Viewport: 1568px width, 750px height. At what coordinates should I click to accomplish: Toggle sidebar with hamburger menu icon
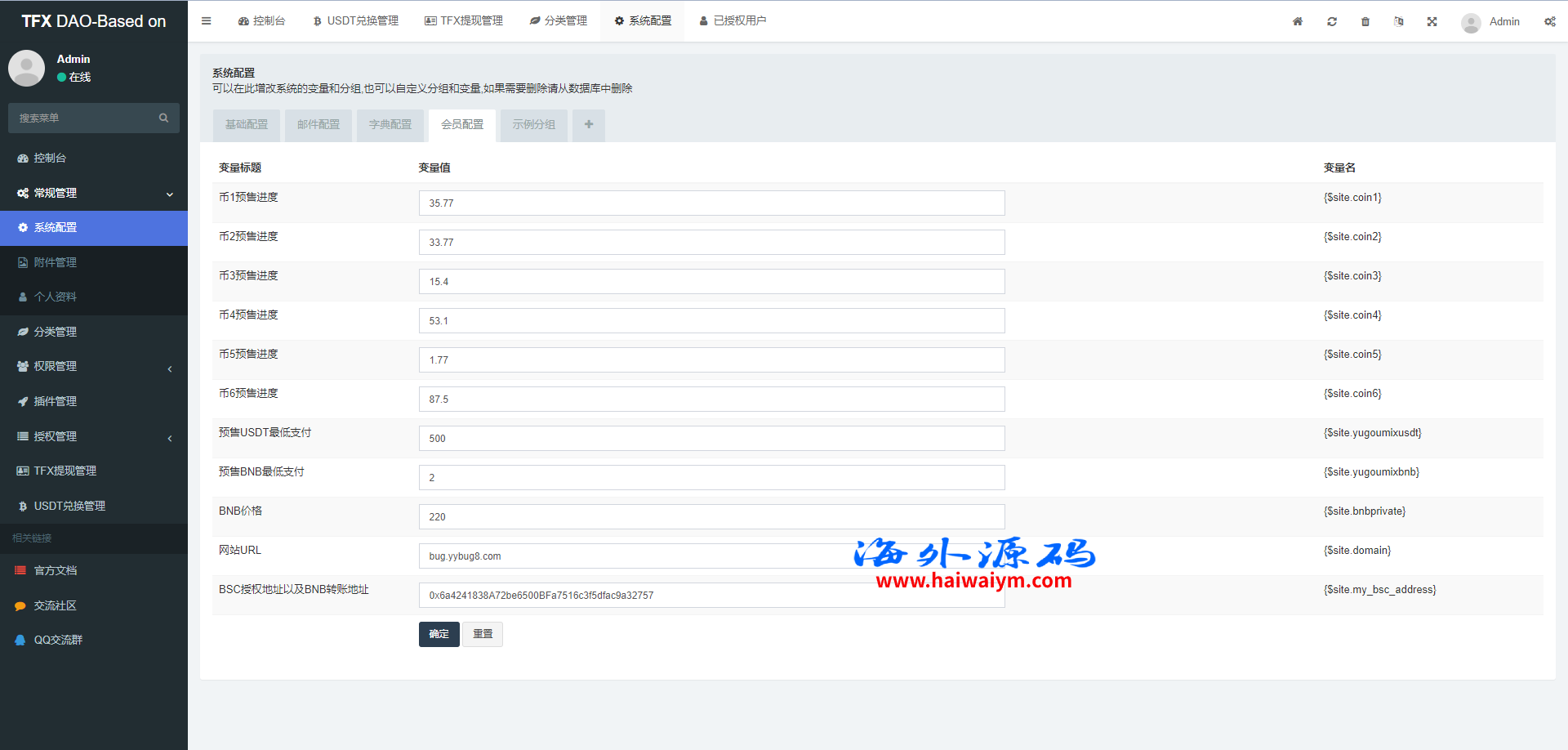tap(207, 21)
